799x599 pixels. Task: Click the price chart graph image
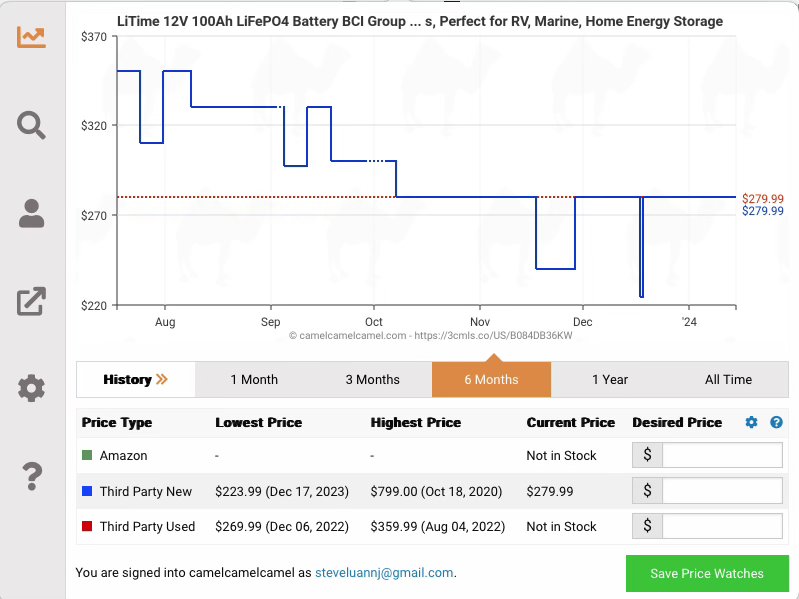coord(432,178)
